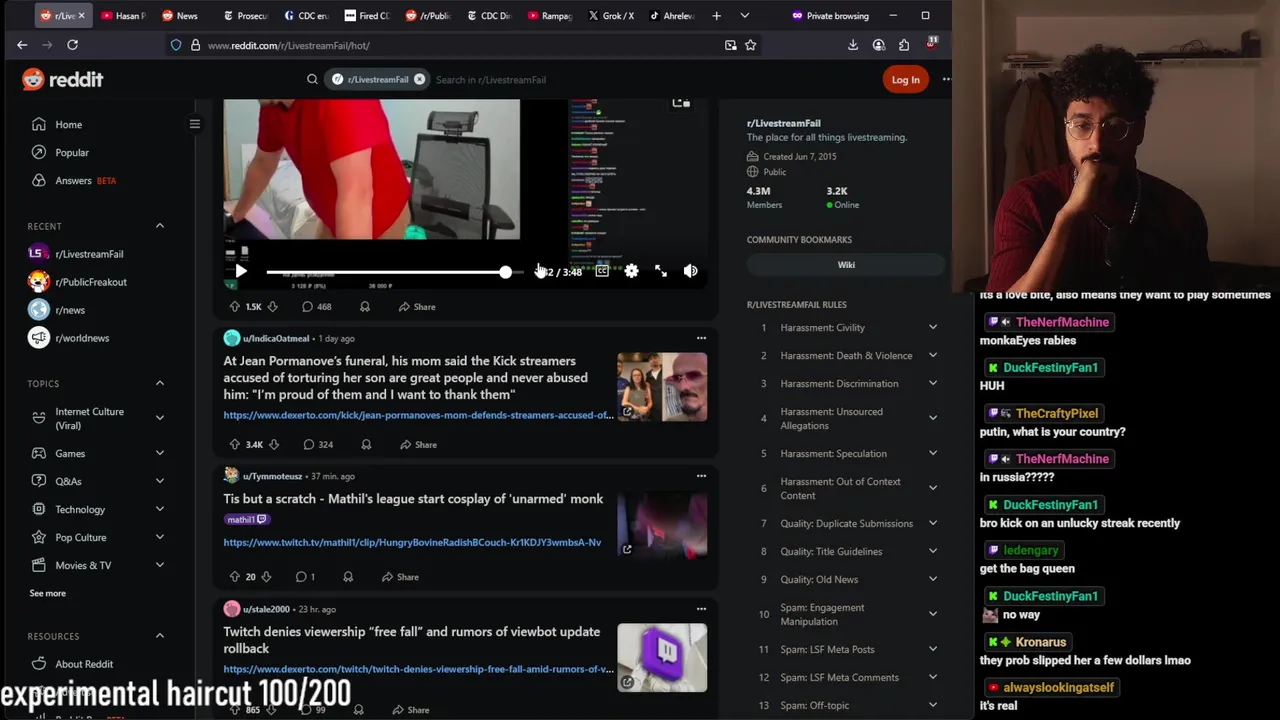Image resolution: width=1280 pixels, height=720 pixels.
Task: Open the Twitch denies viewership post title
Action: [411, 640]
